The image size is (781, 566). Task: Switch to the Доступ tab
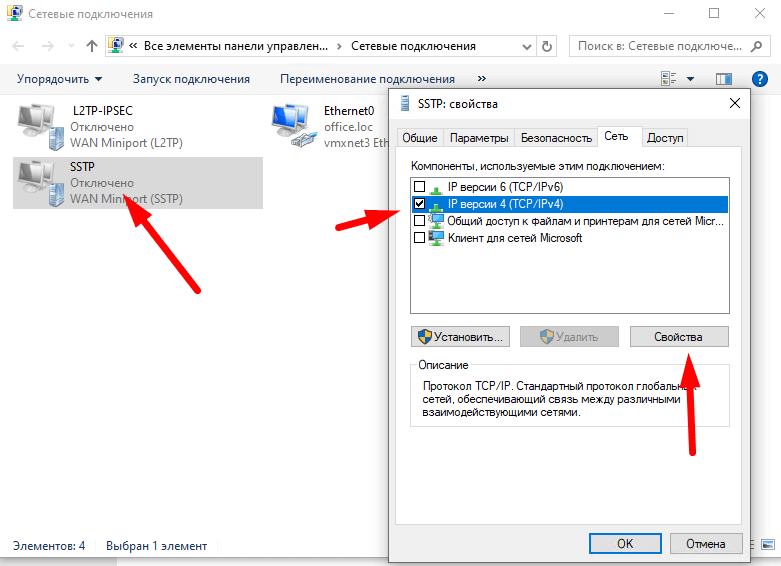click(665, 138)
